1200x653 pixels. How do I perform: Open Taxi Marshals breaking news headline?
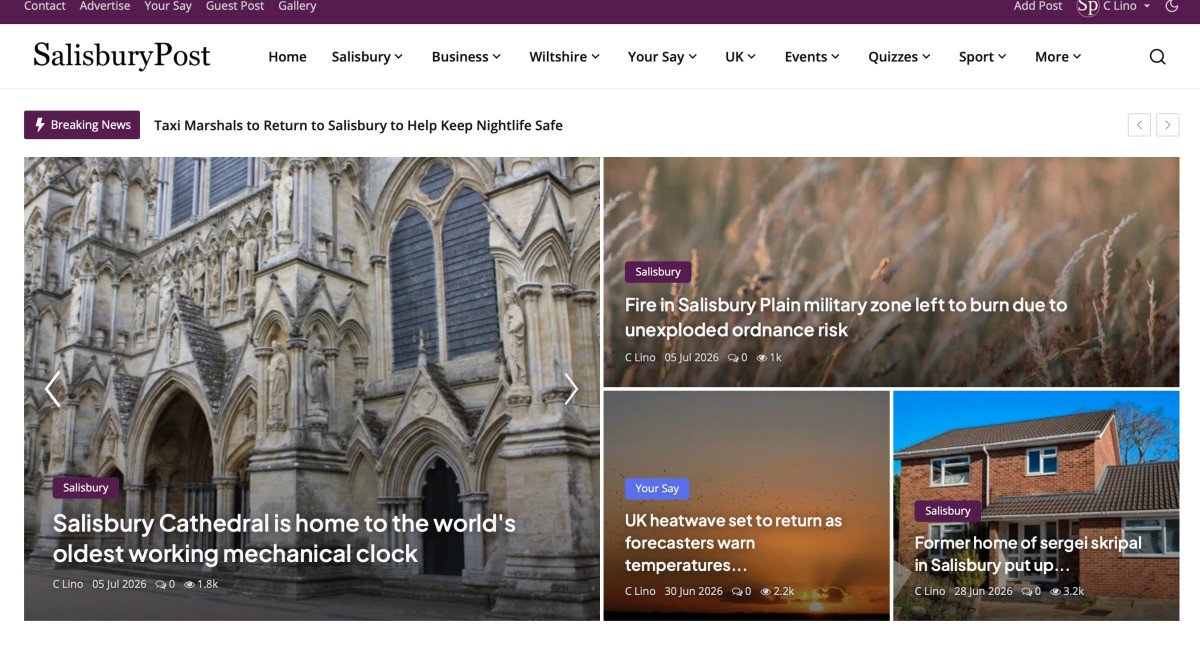pos(358,125)
